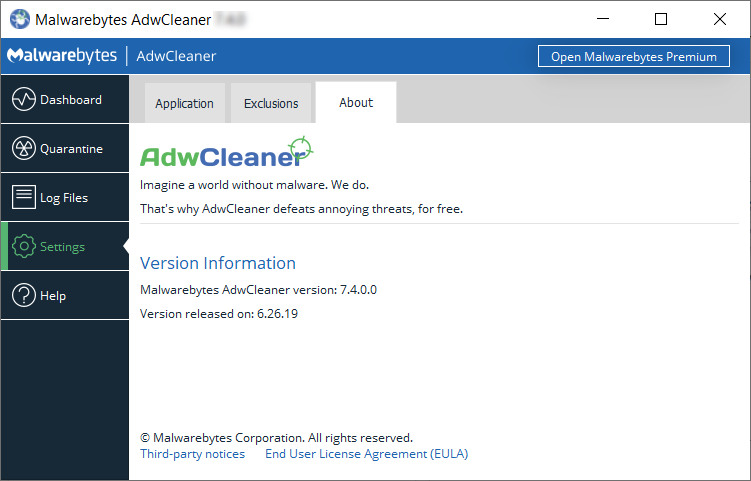This screenshot has width=751, height=481.
Task: Click the Log Files document icon
Action: tap(23, 197)
